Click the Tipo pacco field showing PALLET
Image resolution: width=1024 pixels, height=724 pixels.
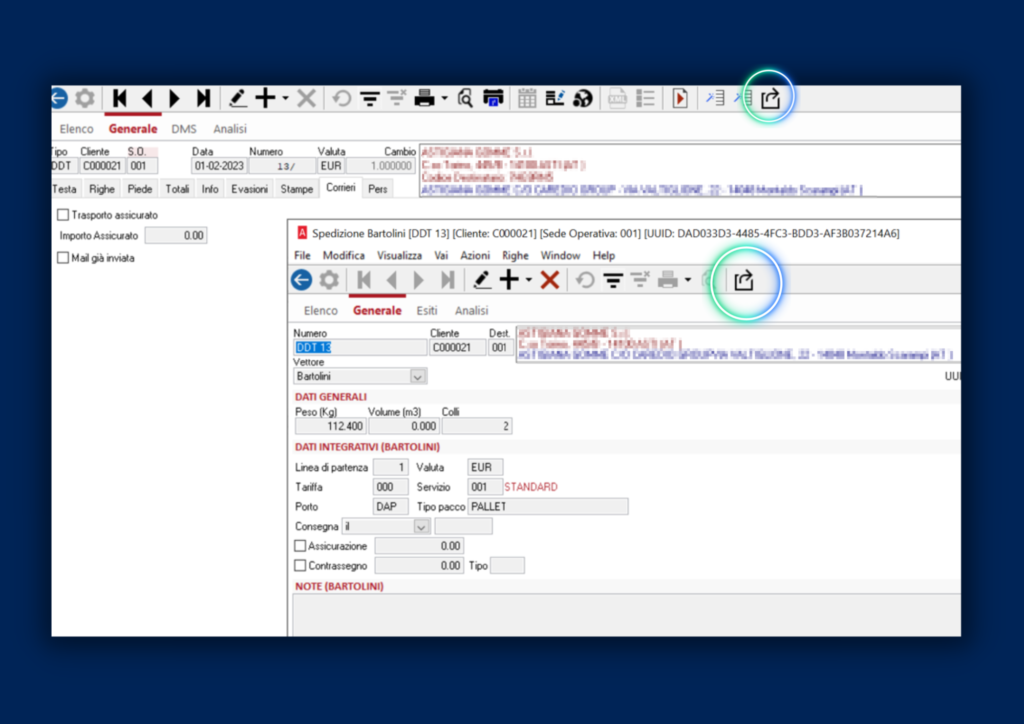click(548, 507)
